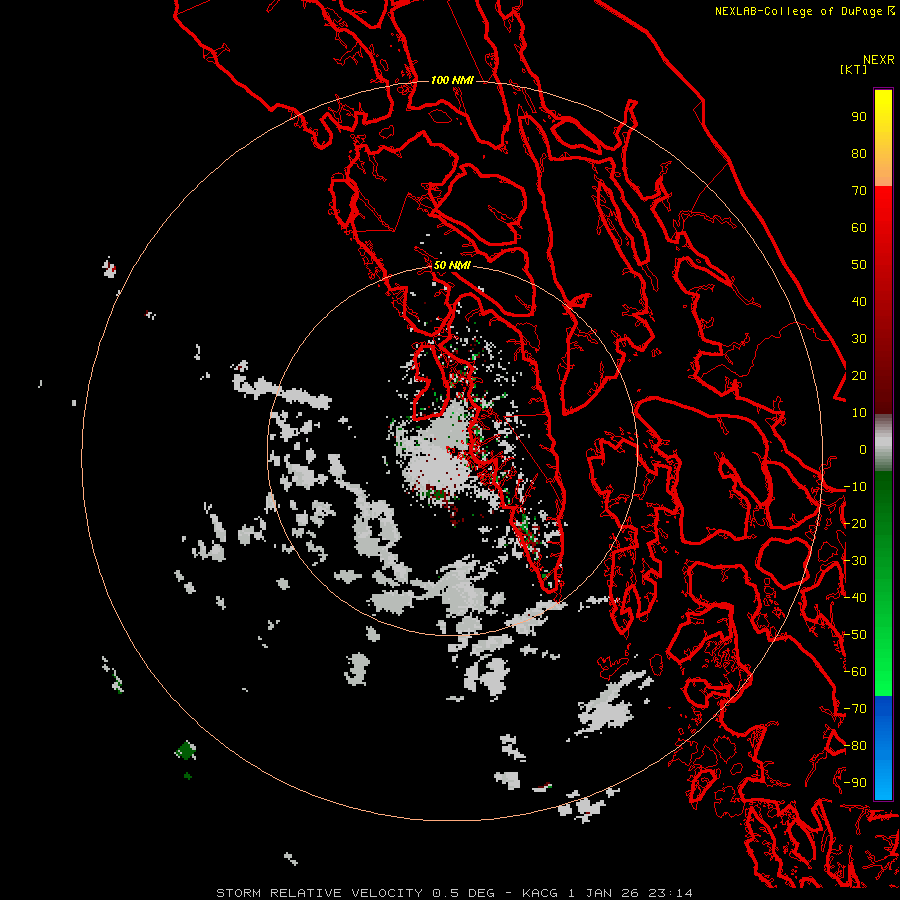Click the 70 value on the velocity scale
Viewport: 900px width, 900px height.
pos(859,191)
